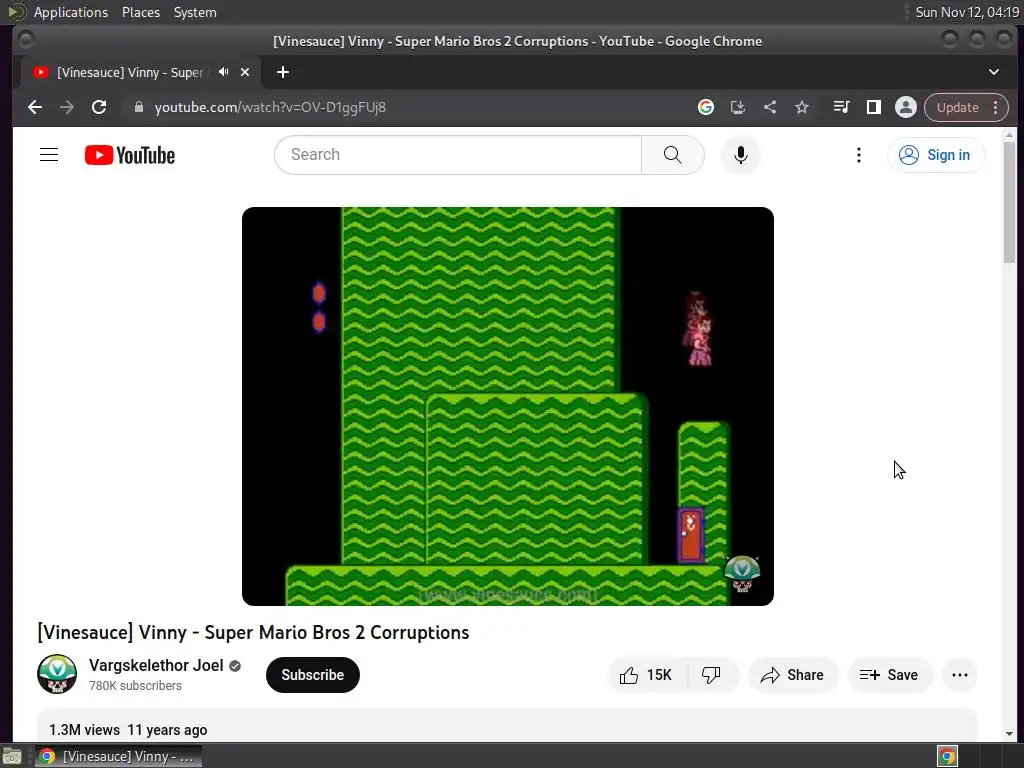The width and height of the screenshot is (1024, 768).
Task: Click the Sign in button
Action: (x=935, y=155)
